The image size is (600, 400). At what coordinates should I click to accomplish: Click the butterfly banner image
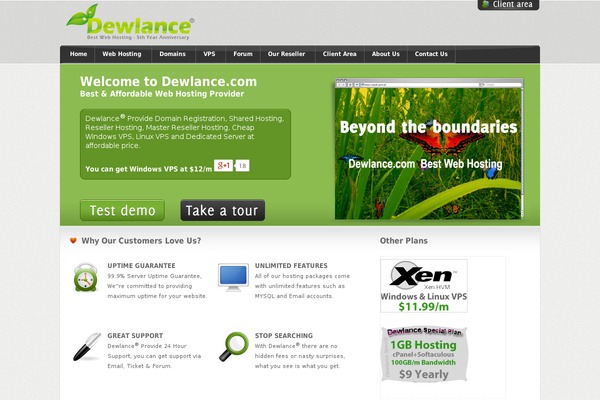429,149
